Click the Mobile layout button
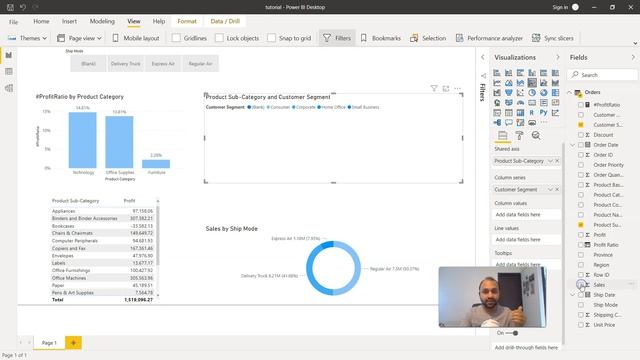Image resolution: width=640 pixels, height=360 pixels. point(136,38)
